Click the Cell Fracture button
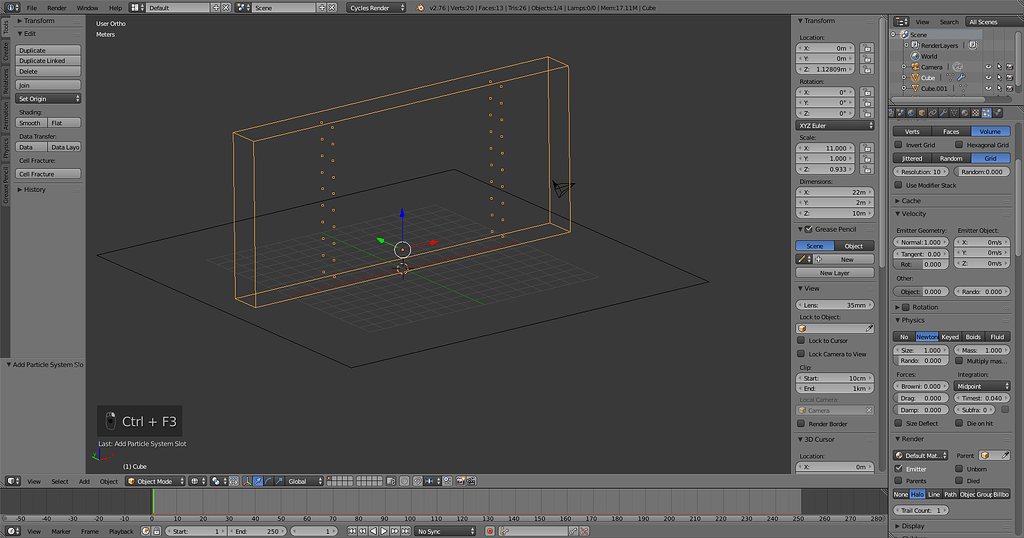Viewport: 1024px width, 538px height. pyautogui.click(x=48, y=174)
